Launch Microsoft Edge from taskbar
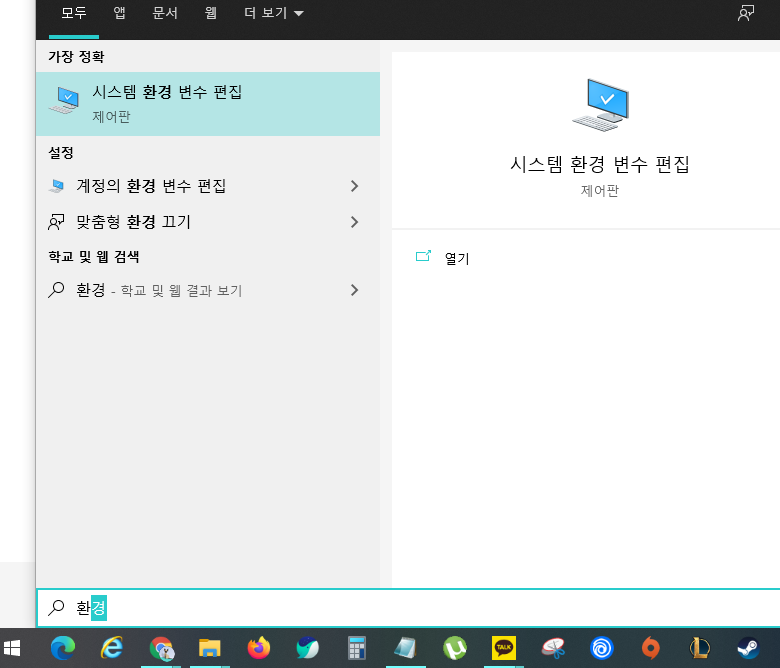This screenshot has height=668, width=780. 63,648
